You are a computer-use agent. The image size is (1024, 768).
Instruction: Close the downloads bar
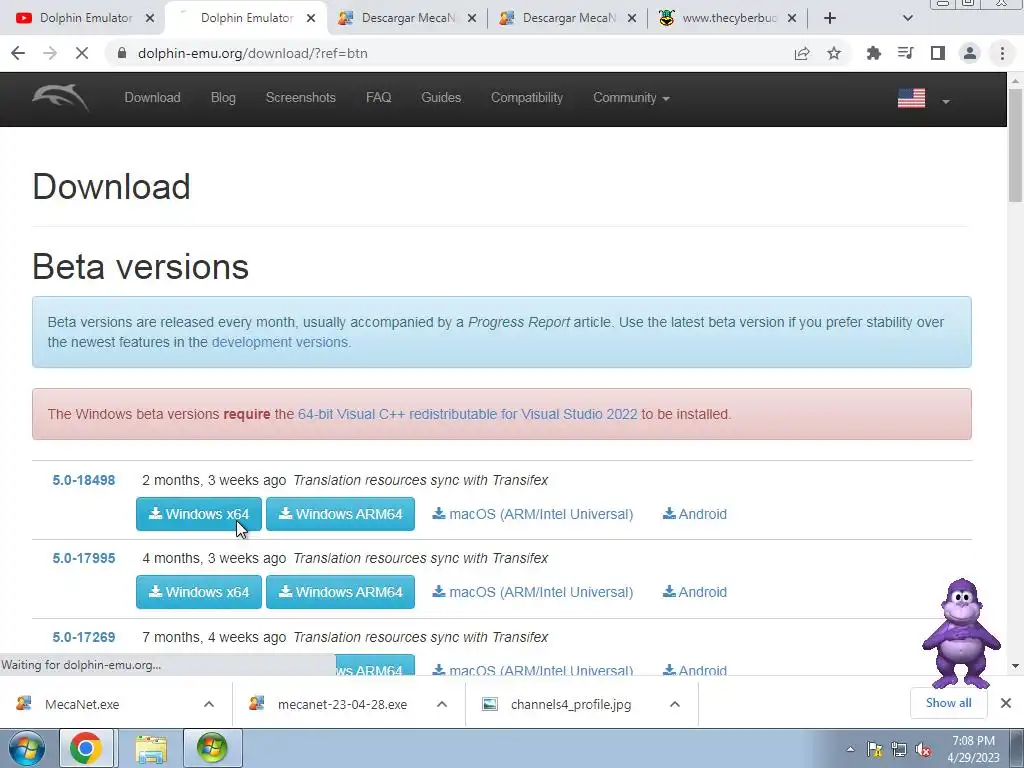click(x=1006, y=703)
